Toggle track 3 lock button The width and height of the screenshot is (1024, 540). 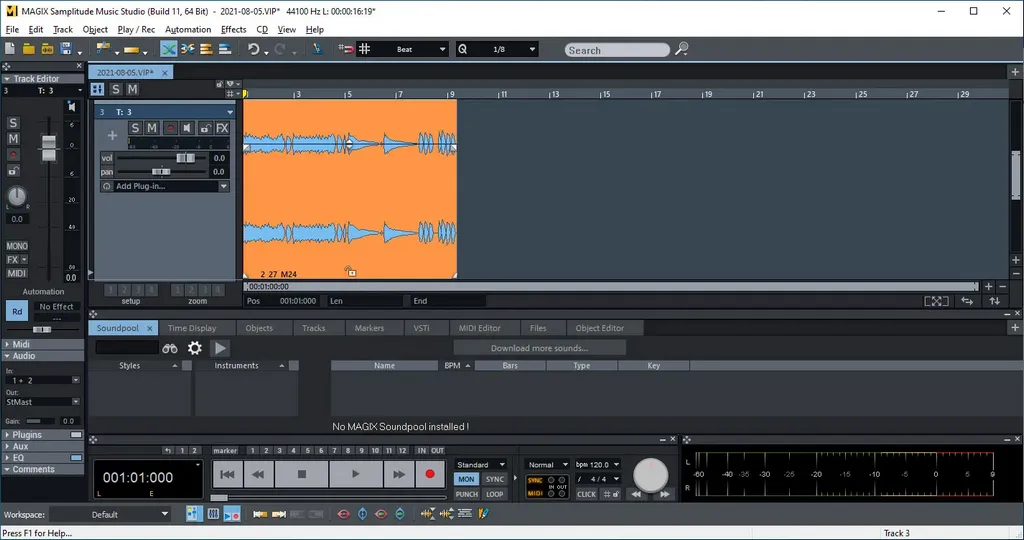coord(205,128)
